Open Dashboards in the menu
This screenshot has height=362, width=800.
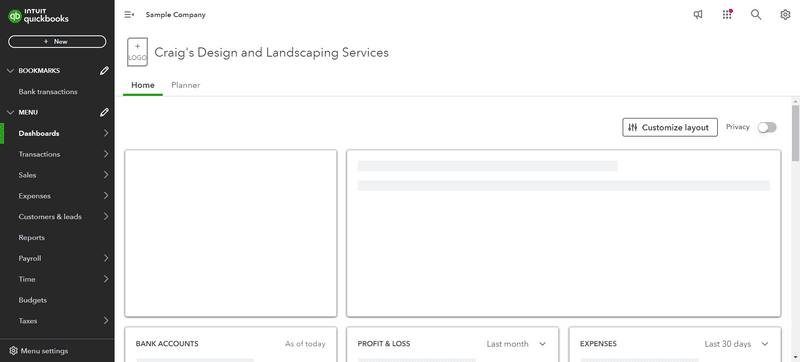[x=39, y=133]
